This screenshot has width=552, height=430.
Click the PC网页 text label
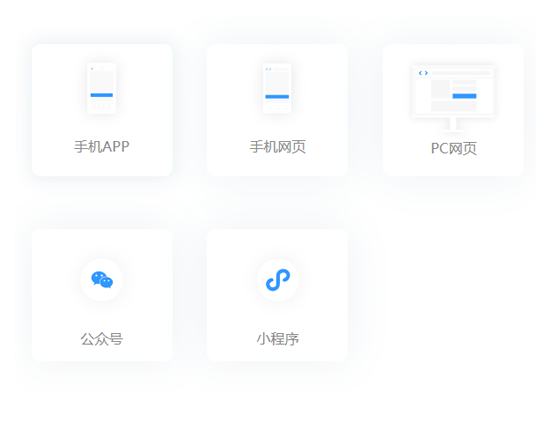[454, 148]
